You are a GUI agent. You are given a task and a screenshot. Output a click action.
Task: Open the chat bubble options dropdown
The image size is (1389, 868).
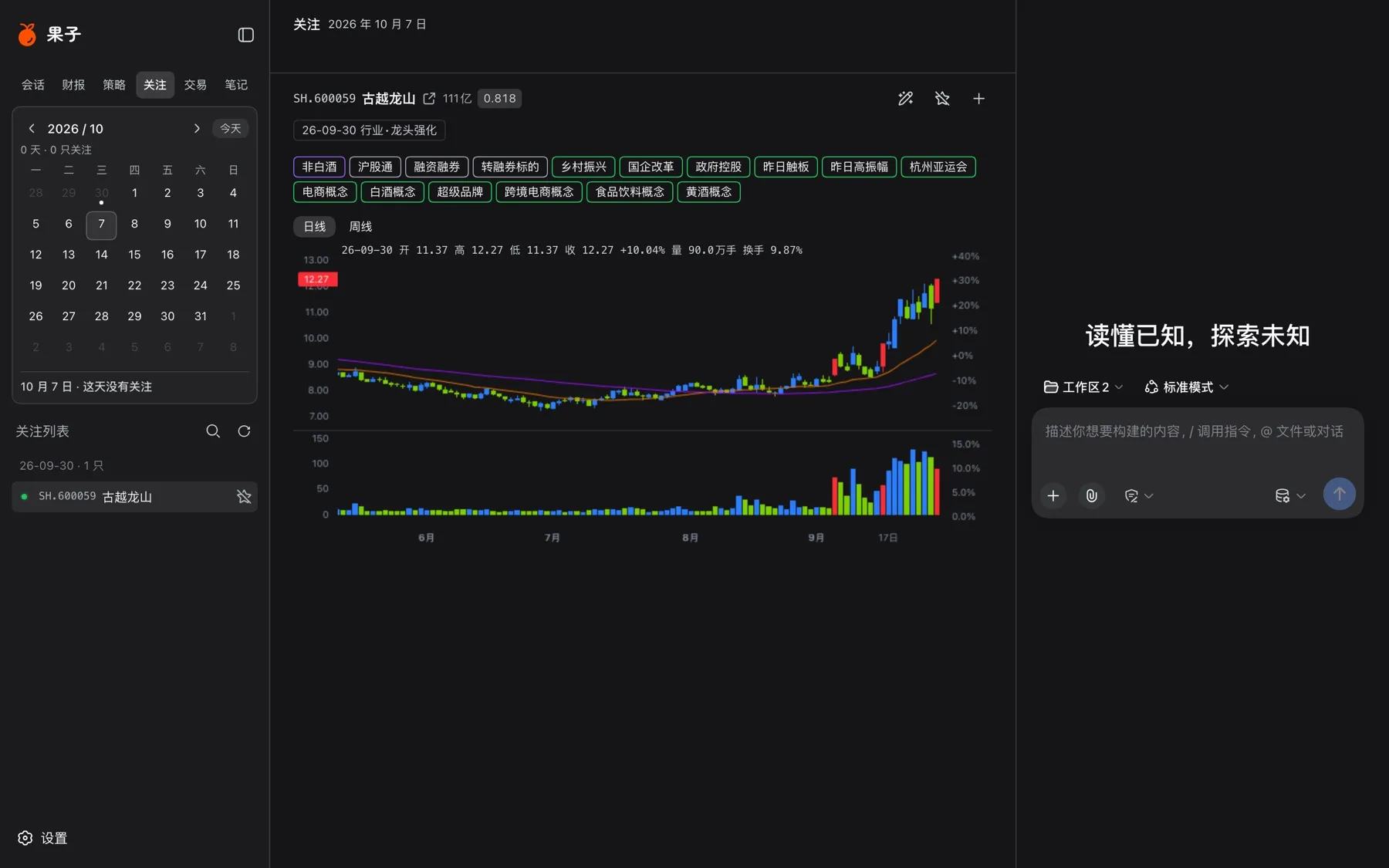click(x=1138, y=496)
